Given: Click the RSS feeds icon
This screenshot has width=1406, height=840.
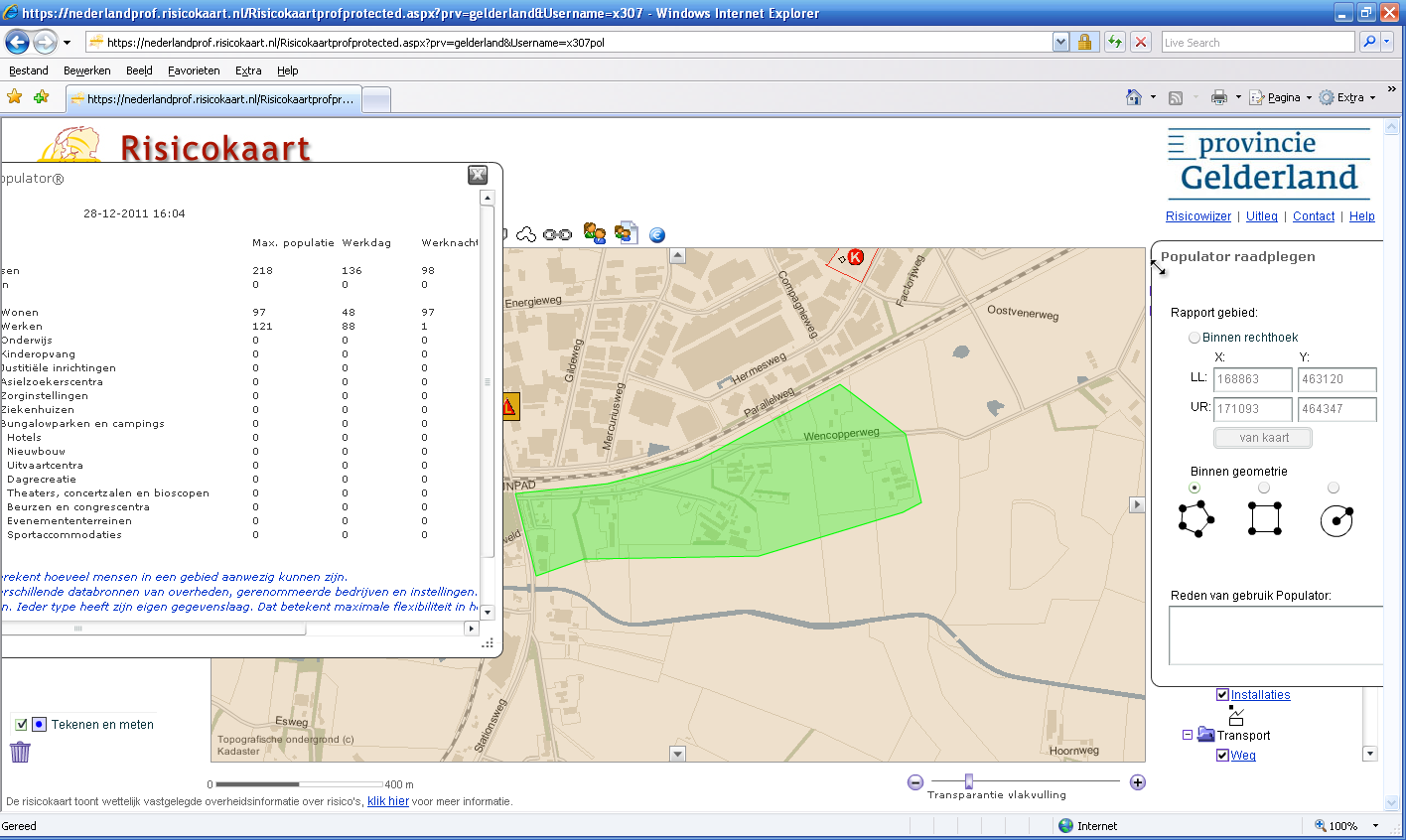Looking at the screenshot, I should (1176, 98).
